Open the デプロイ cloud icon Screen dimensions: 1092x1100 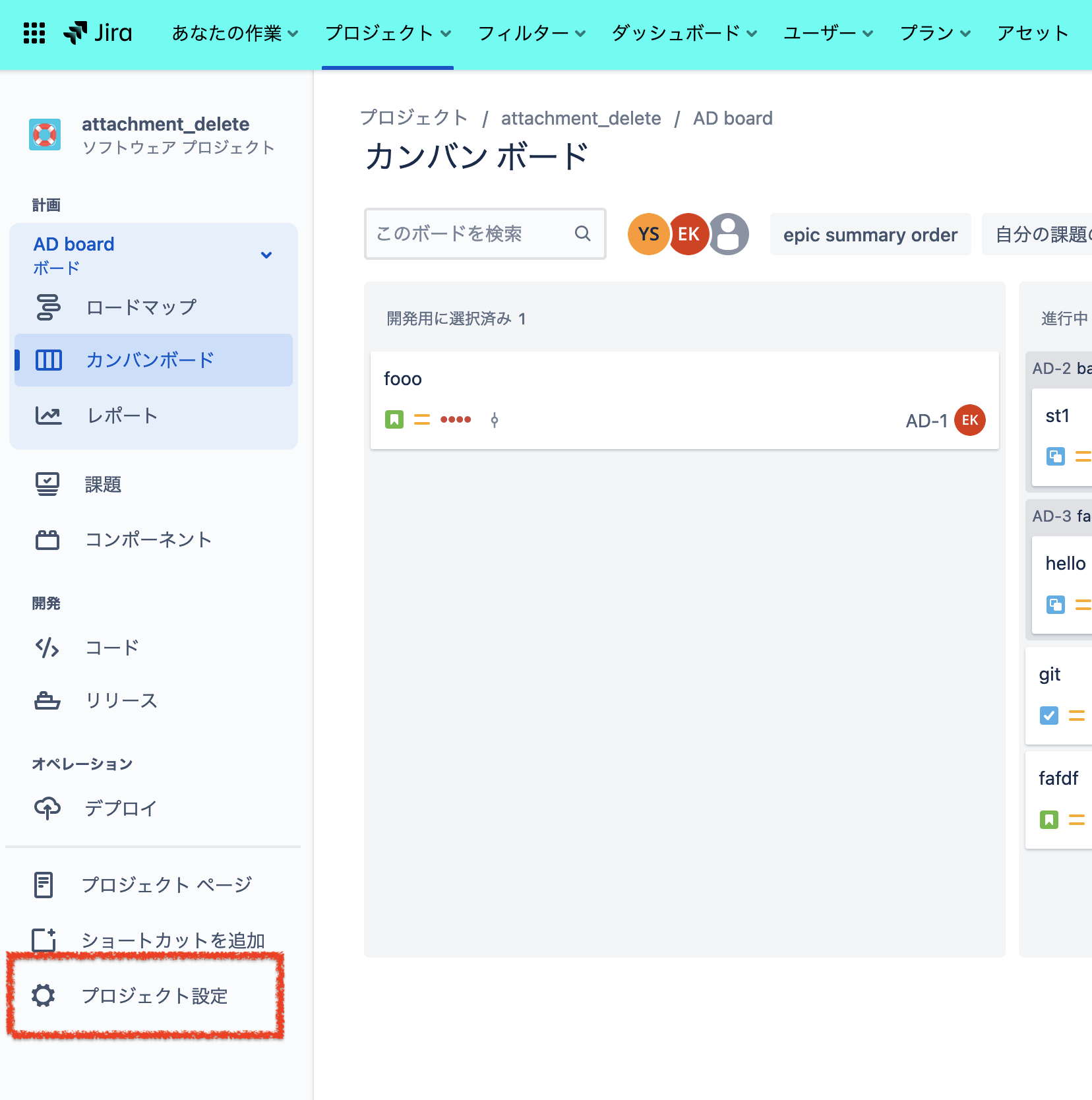click(x=47, y=808)
